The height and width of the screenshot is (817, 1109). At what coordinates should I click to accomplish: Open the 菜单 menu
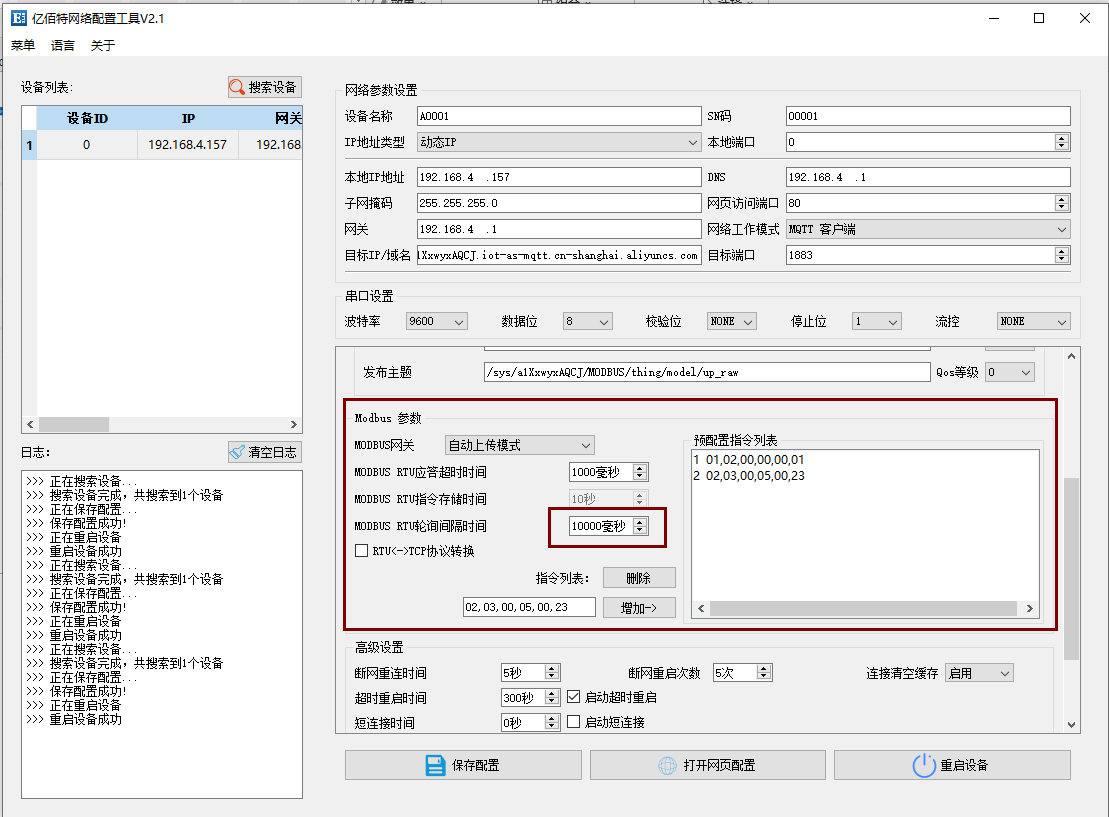pos(22,45)
